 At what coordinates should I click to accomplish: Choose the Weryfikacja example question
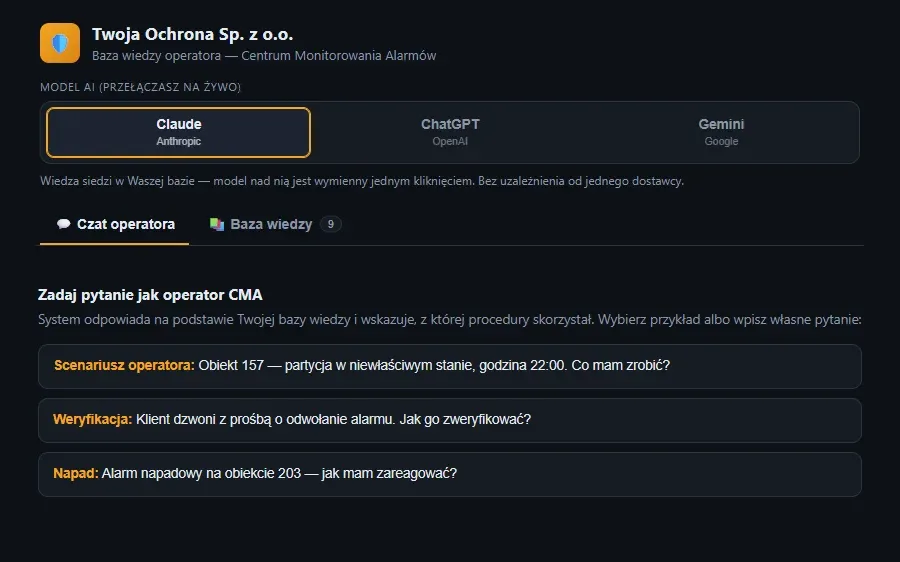pyautogui.click(x=450, y=420)
